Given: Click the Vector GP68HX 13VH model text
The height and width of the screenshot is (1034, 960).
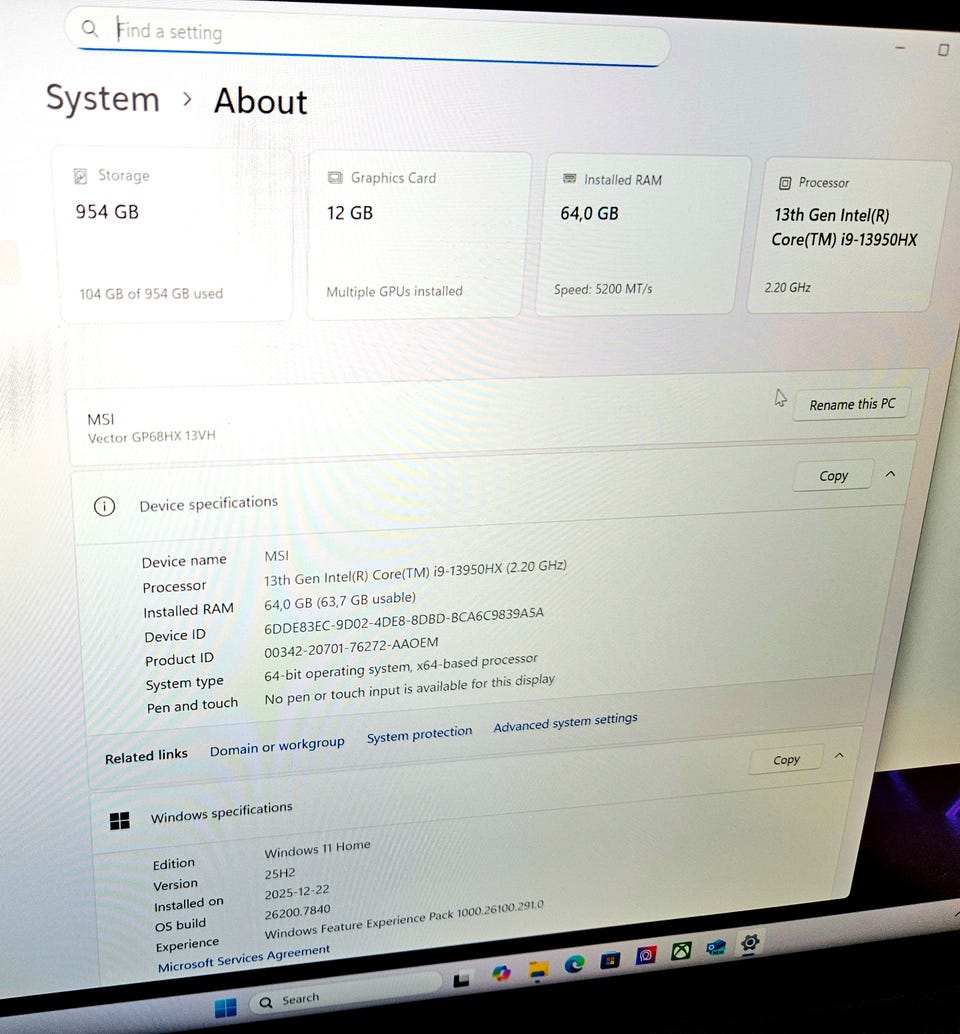Looking at the screenshot, I should pyautogui.click(x=152, y=437).
